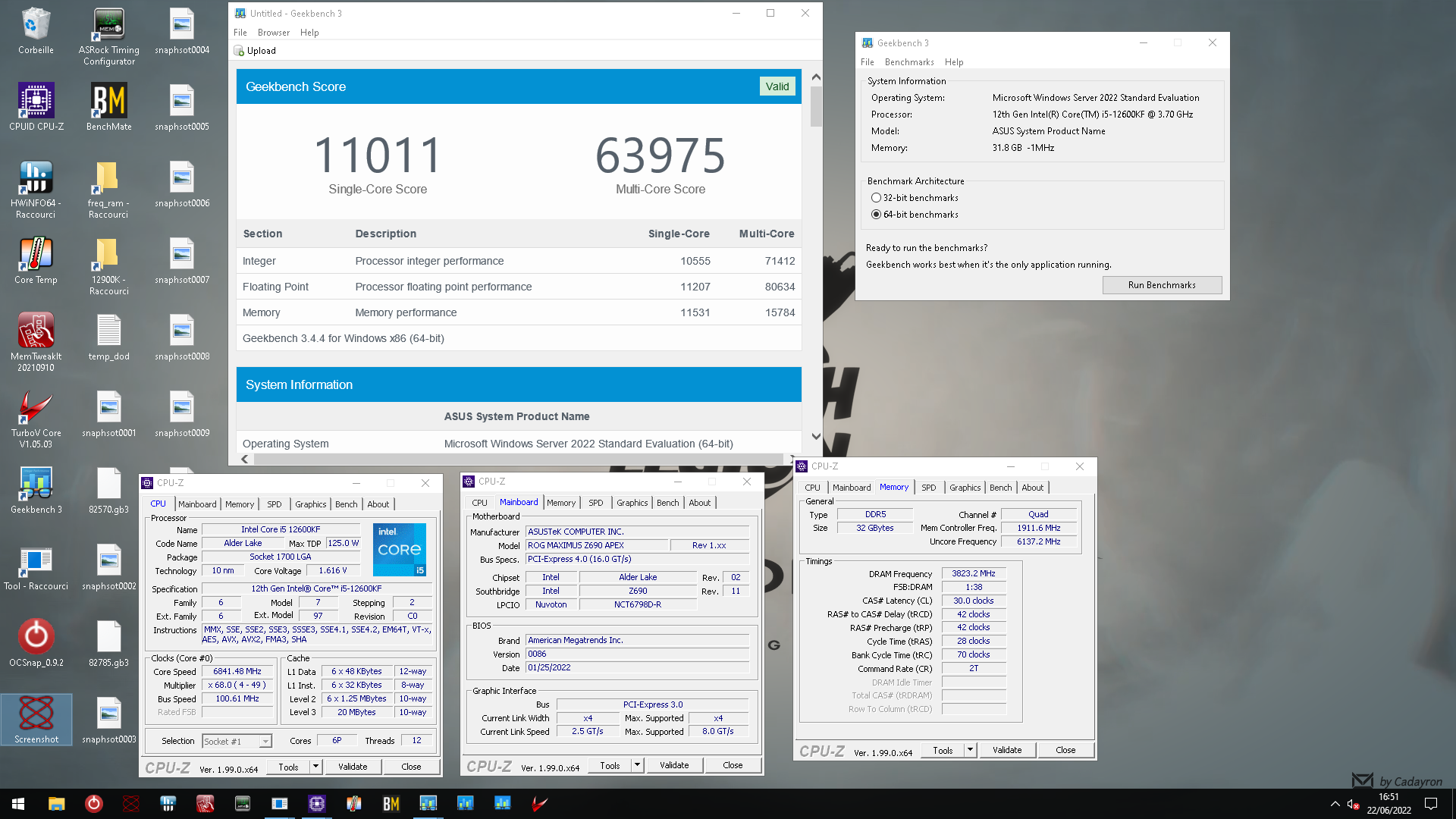1456x819 pixels.
Task: Switch to CPU-Z taskbar button
Action: coord(316,804)
